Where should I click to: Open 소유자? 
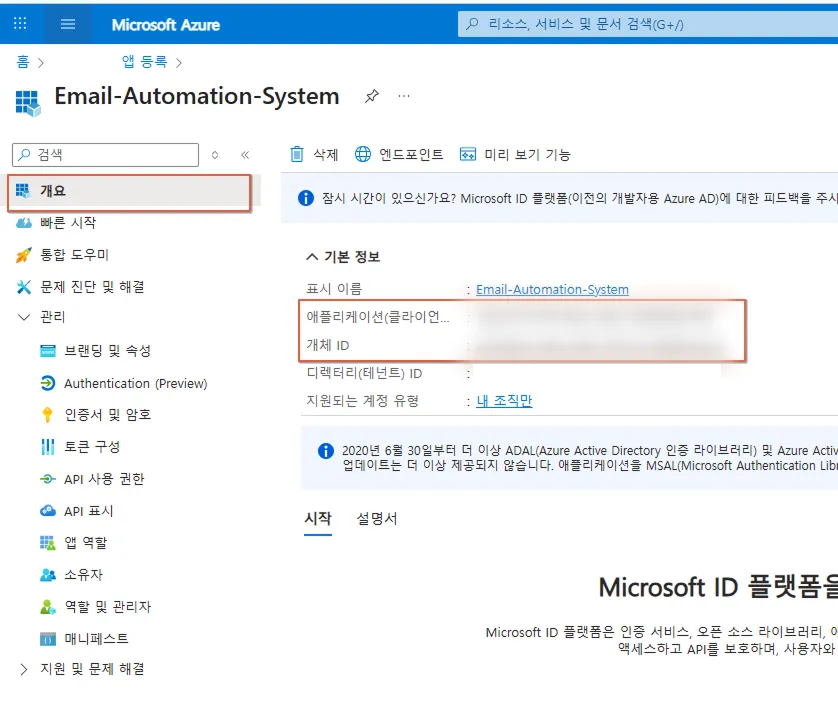pyautogui.click(x=83, y=575)
